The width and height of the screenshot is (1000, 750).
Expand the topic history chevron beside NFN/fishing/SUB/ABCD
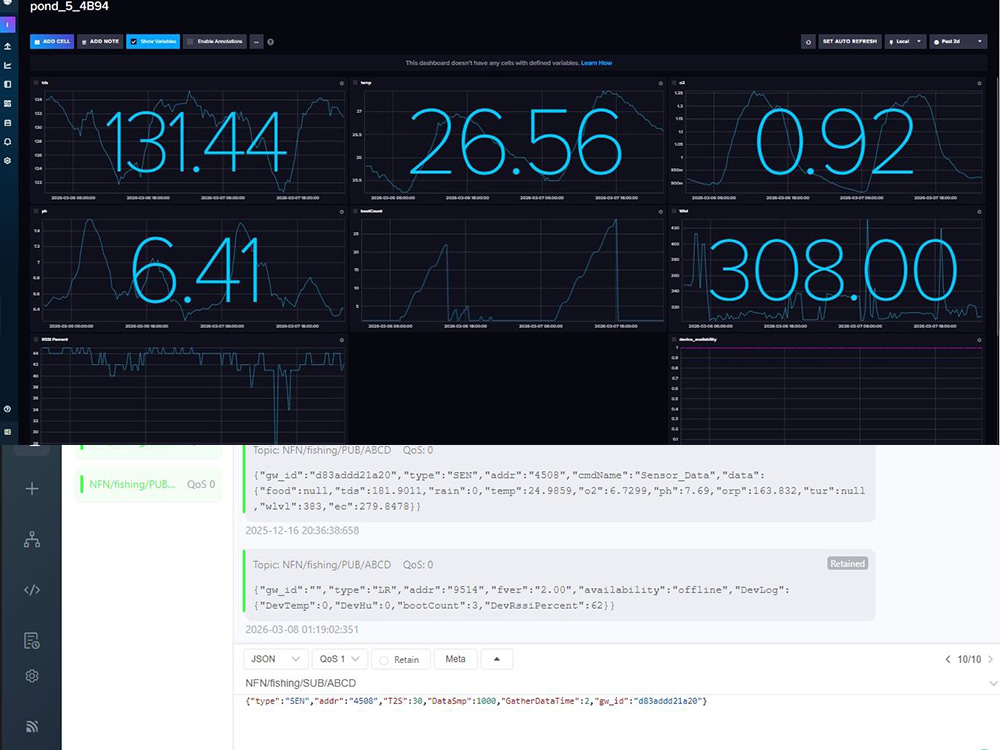(992, 683)
